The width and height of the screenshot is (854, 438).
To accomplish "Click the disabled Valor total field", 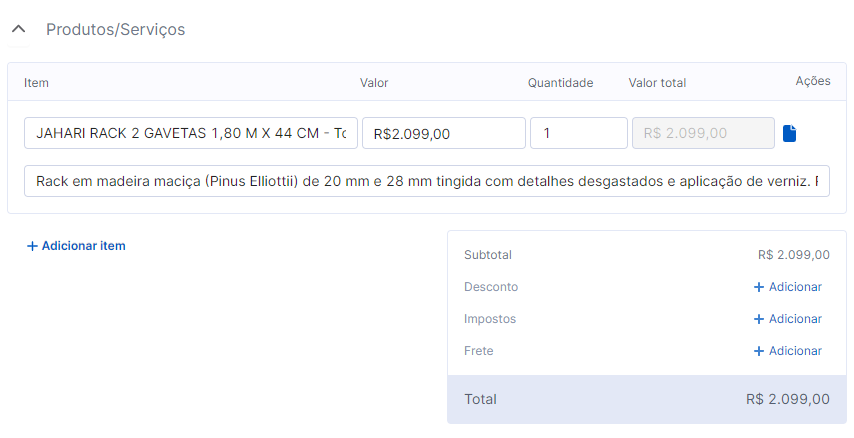I will tap(703, 133).
